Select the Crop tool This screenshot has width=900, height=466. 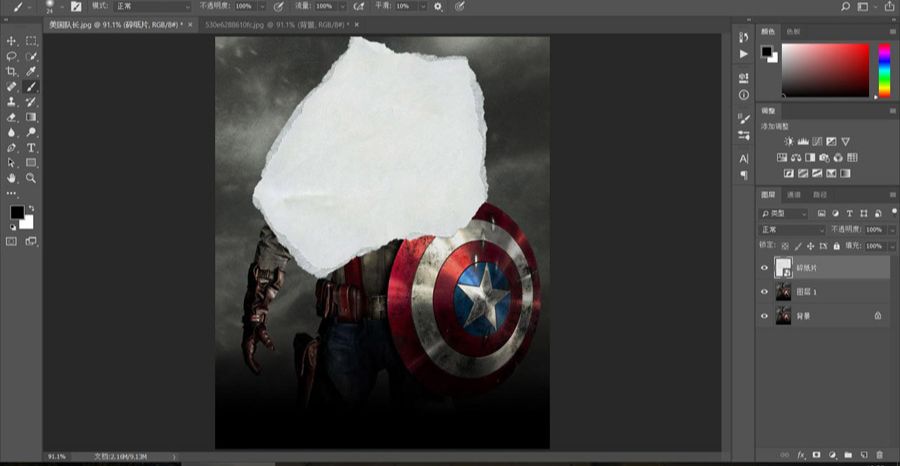click(x=11, y=71)
